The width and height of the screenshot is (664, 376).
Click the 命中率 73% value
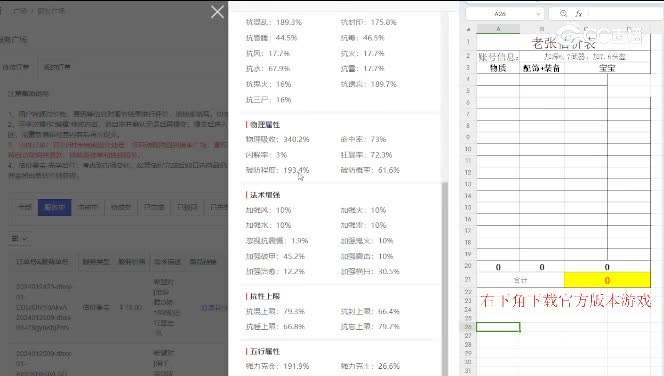[x=378, y=139]
